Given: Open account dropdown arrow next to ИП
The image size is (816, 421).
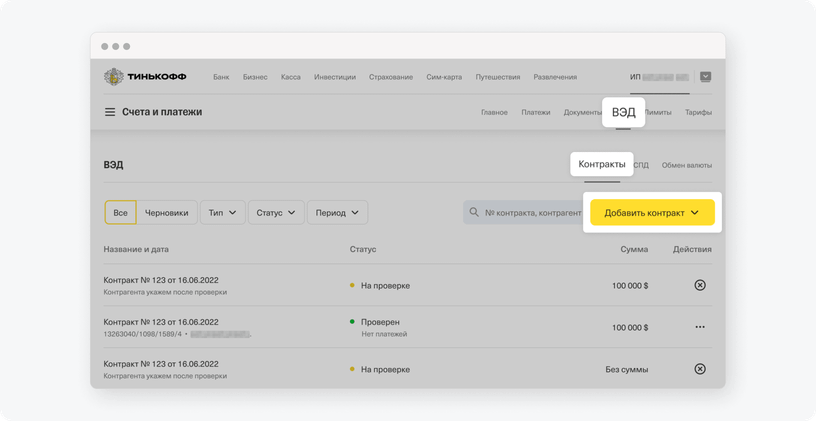Looking at the screenshot, I should tap(706, 76).
